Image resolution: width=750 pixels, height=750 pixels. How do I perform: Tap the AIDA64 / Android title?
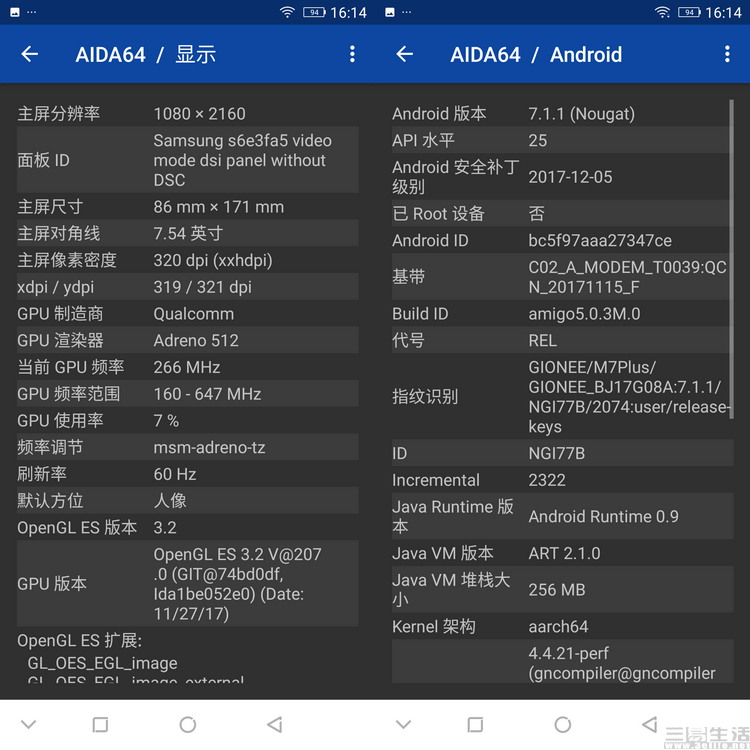(x=536, y=54)
